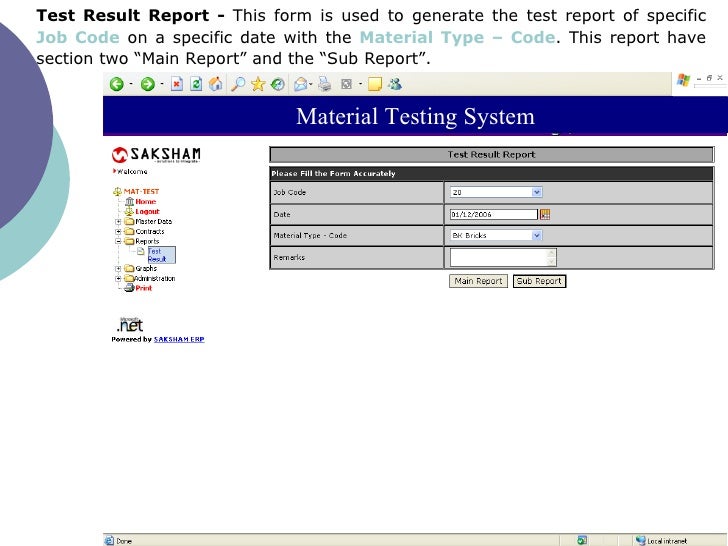This screenshot has height=546, width=728.
Task: Click Logout in sidebar tree
Action: 147,212
